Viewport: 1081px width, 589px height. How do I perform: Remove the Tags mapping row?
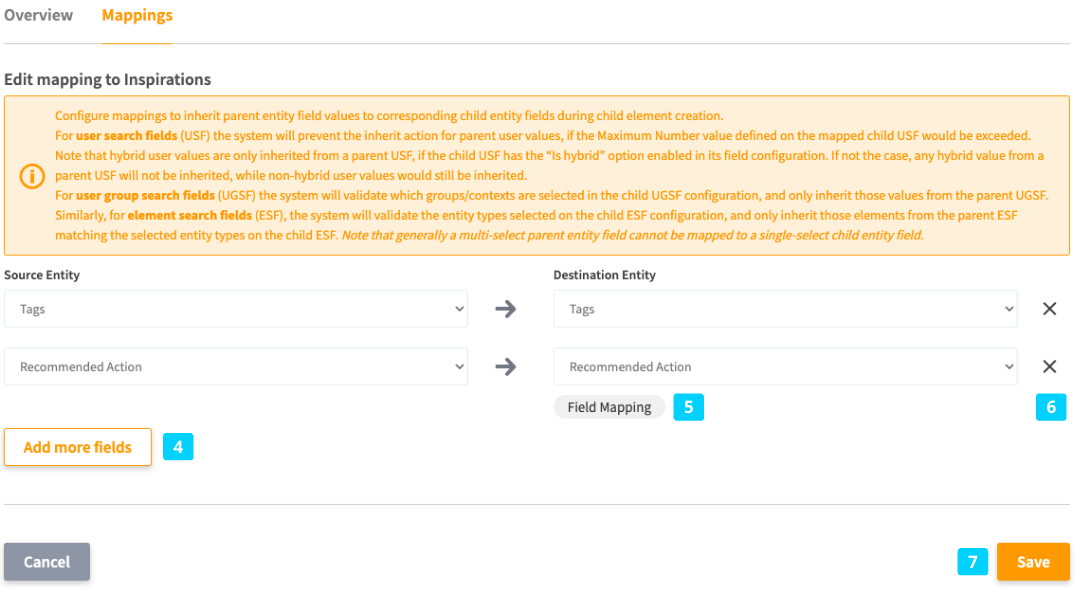1049,309
